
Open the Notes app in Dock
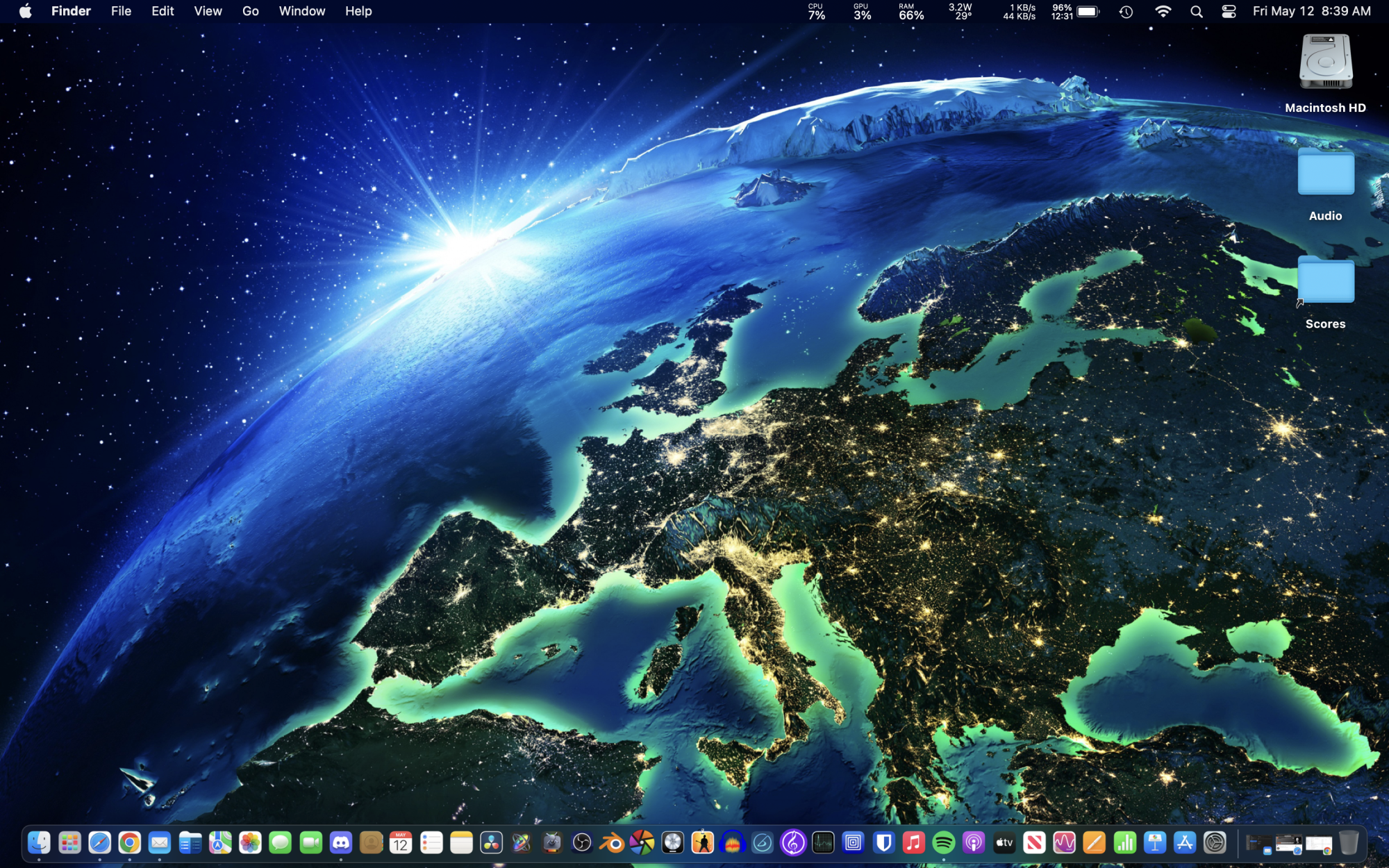(461, 843)
